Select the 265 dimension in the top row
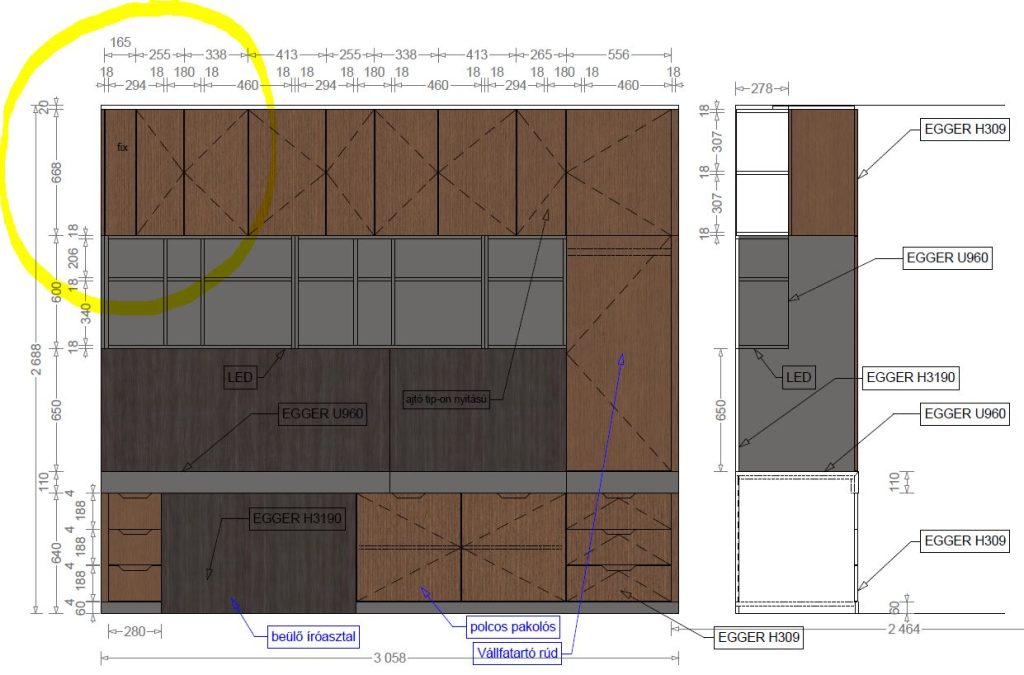 pyautogui.click(x=541, y=55)
